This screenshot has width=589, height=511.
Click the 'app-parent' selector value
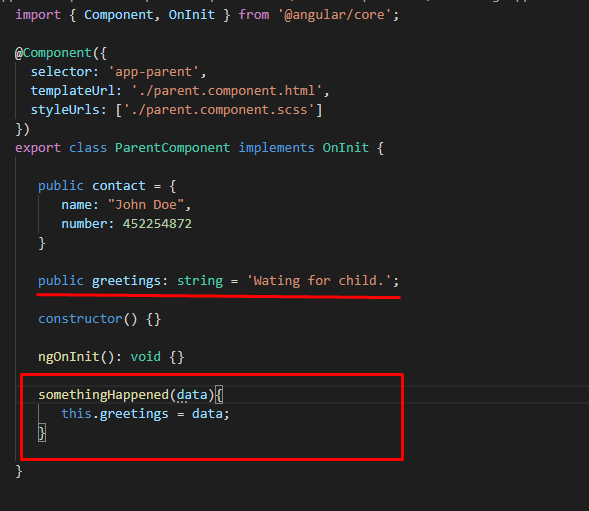153,71
